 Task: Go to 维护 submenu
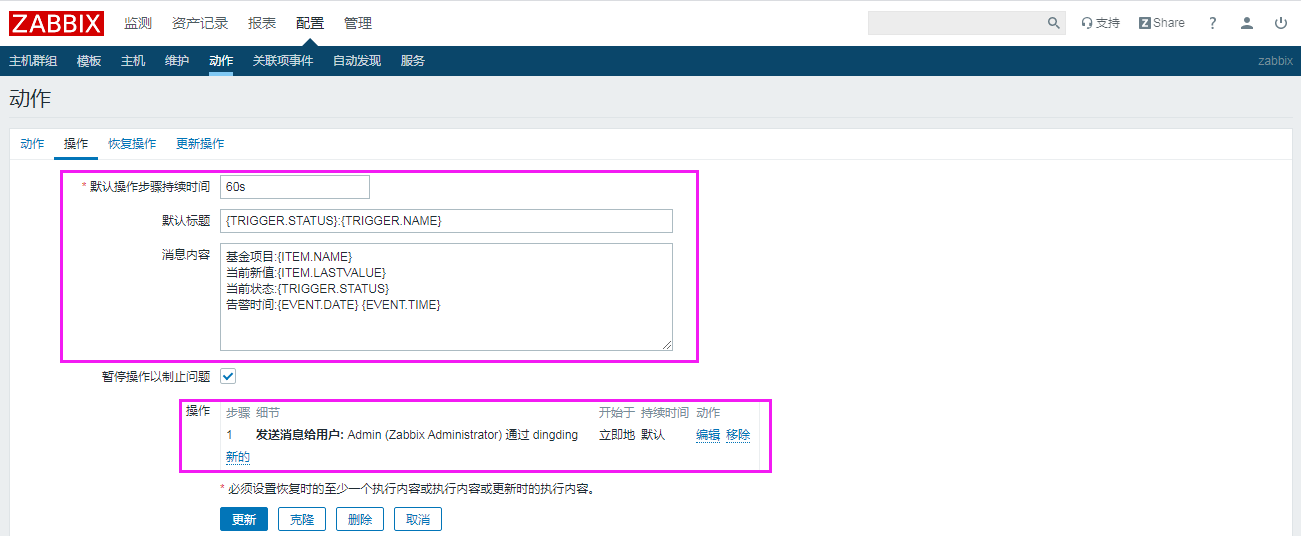coord(177,61)
